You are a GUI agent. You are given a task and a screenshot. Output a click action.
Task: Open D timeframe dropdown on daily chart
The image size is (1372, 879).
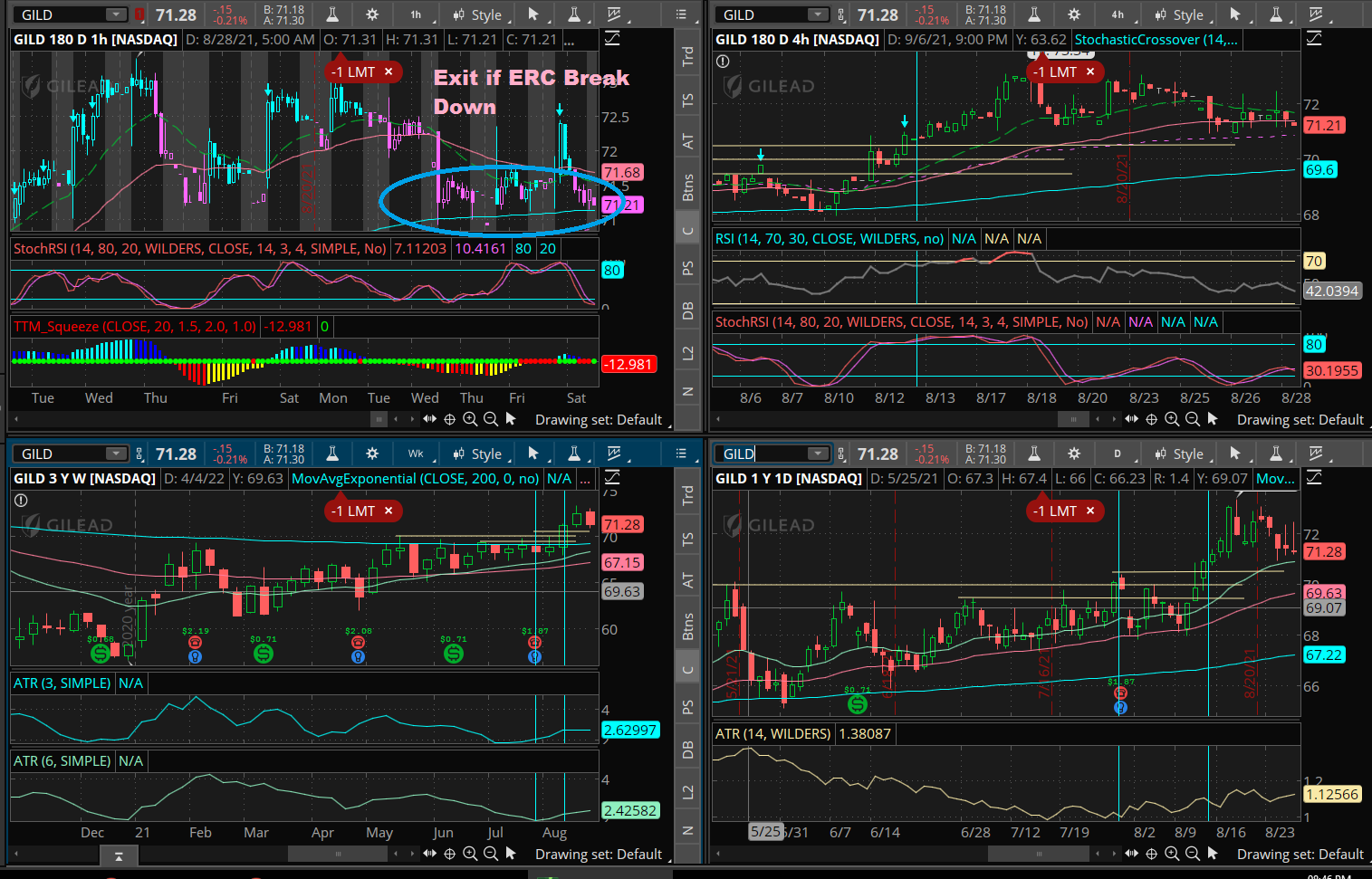[x=1118, y=454]
